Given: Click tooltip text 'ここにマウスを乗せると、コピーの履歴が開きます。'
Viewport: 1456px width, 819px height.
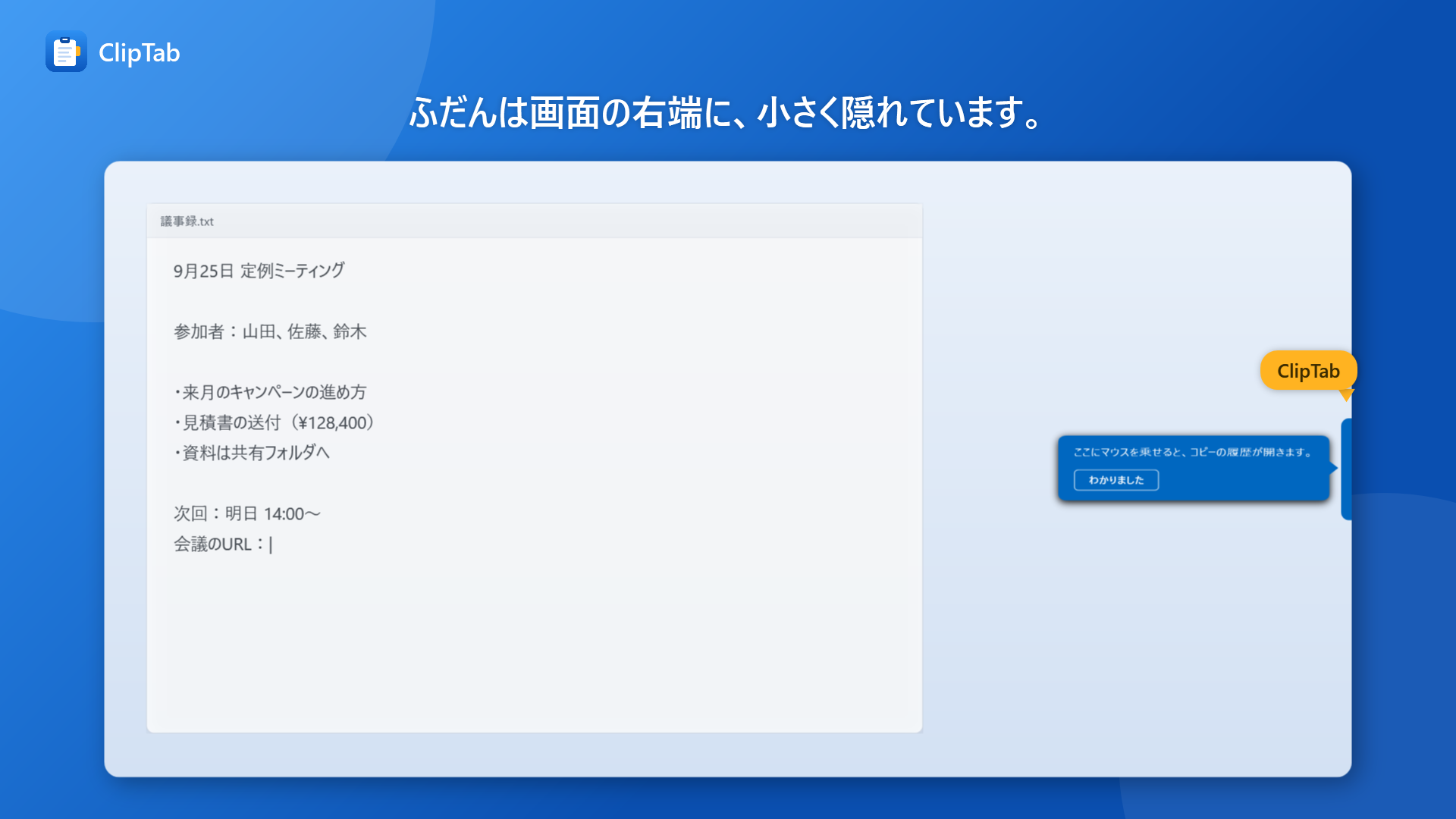Looking at the screenshot, I should pyautogui.click(x=1192, y=452).
